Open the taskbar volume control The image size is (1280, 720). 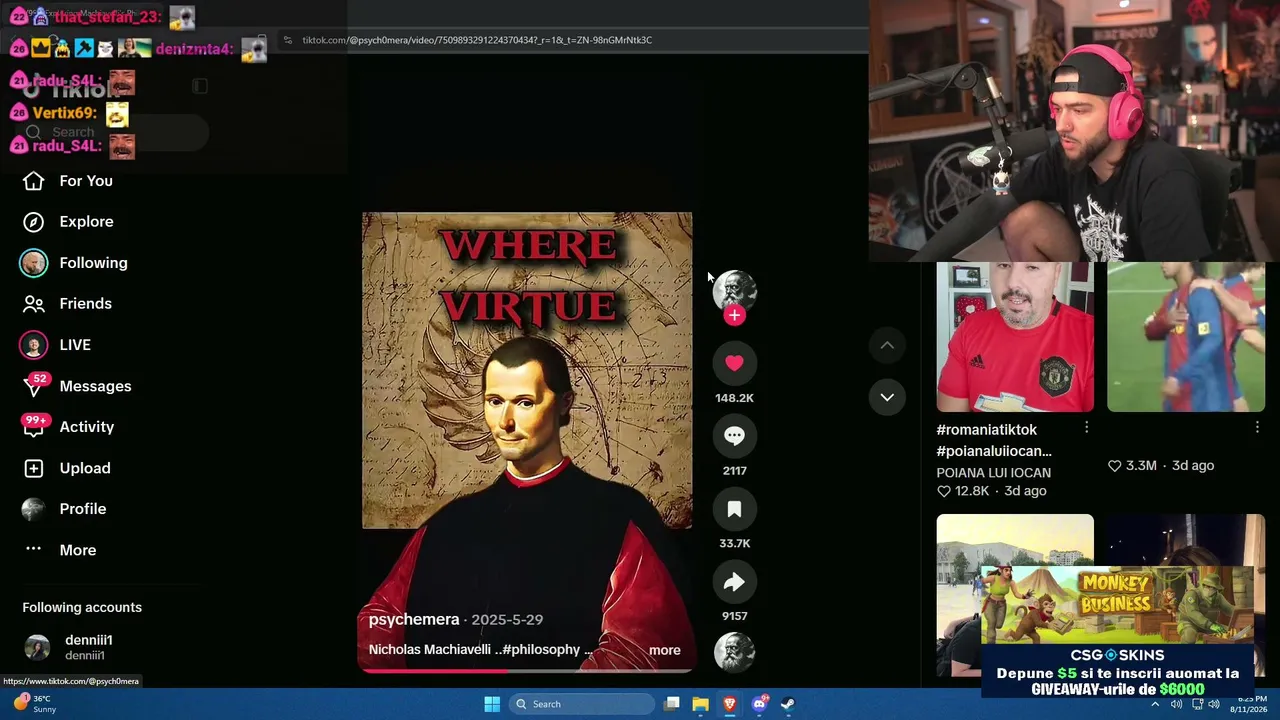point(1214,704)
